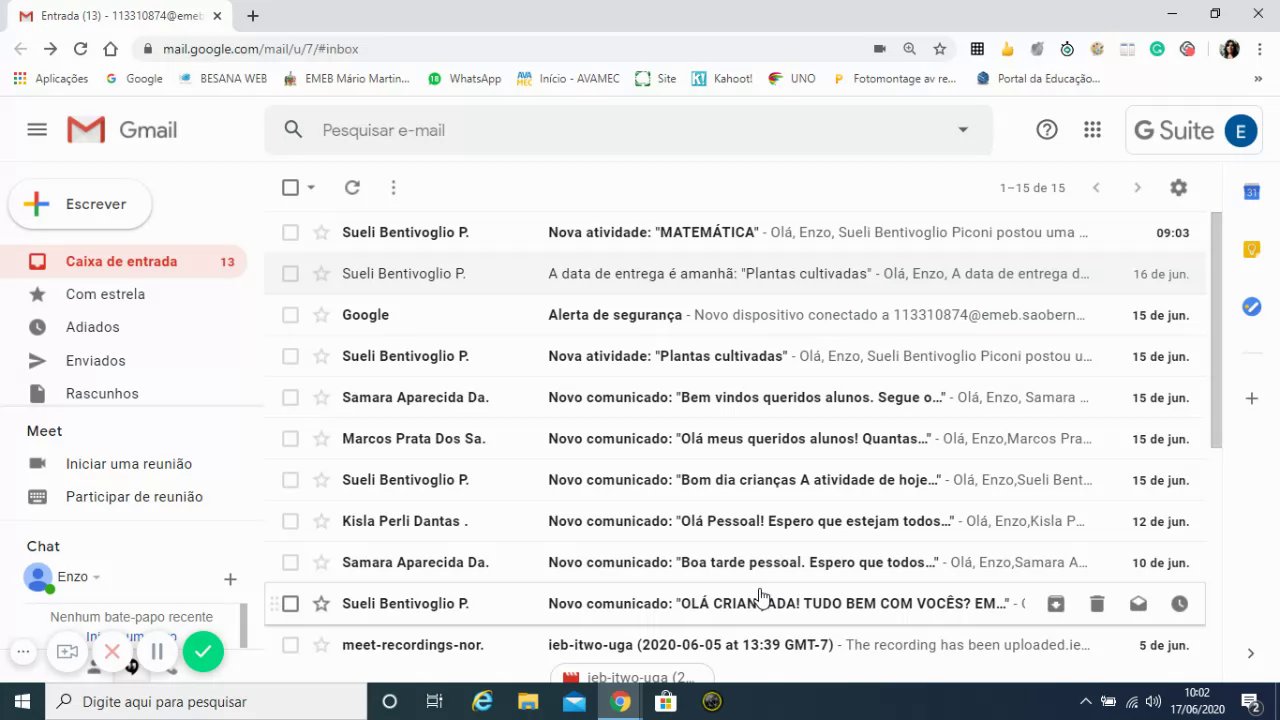Screen dimensions: 1280x720
Task: Open the Kahoot! bookmark
Action: pyautogui.click(x=722, y=78)
